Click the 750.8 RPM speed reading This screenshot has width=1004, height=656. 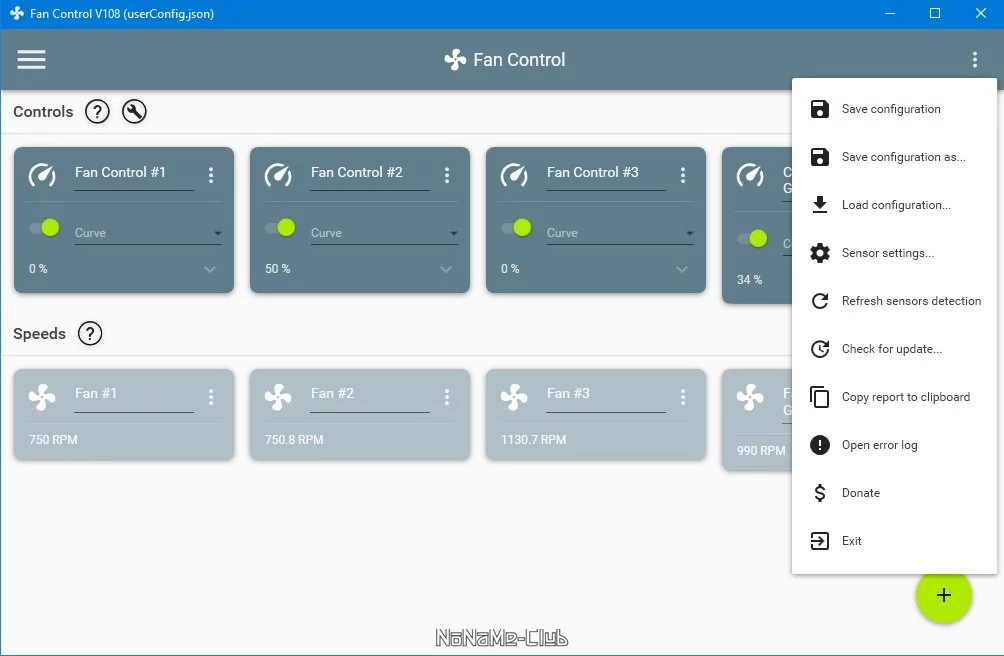294,440
